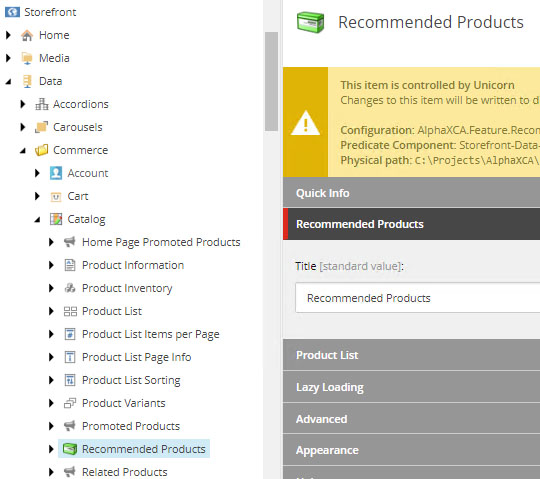Open the Product List section header
Image resolution: width=540 pixels, height=479 pixels.
point(412,355)
